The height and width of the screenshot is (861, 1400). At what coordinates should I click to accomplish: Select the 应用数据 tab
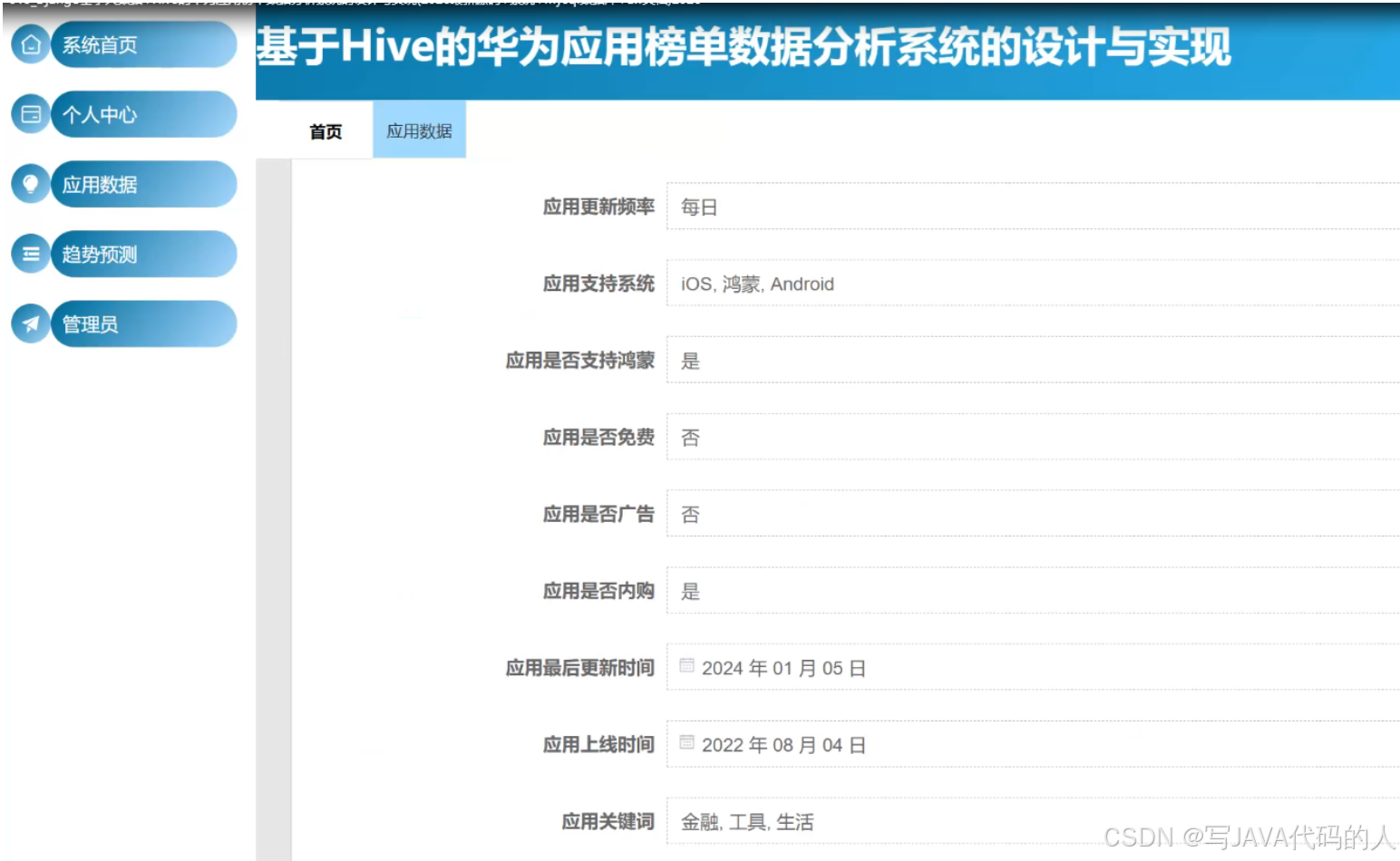[419, 131]
